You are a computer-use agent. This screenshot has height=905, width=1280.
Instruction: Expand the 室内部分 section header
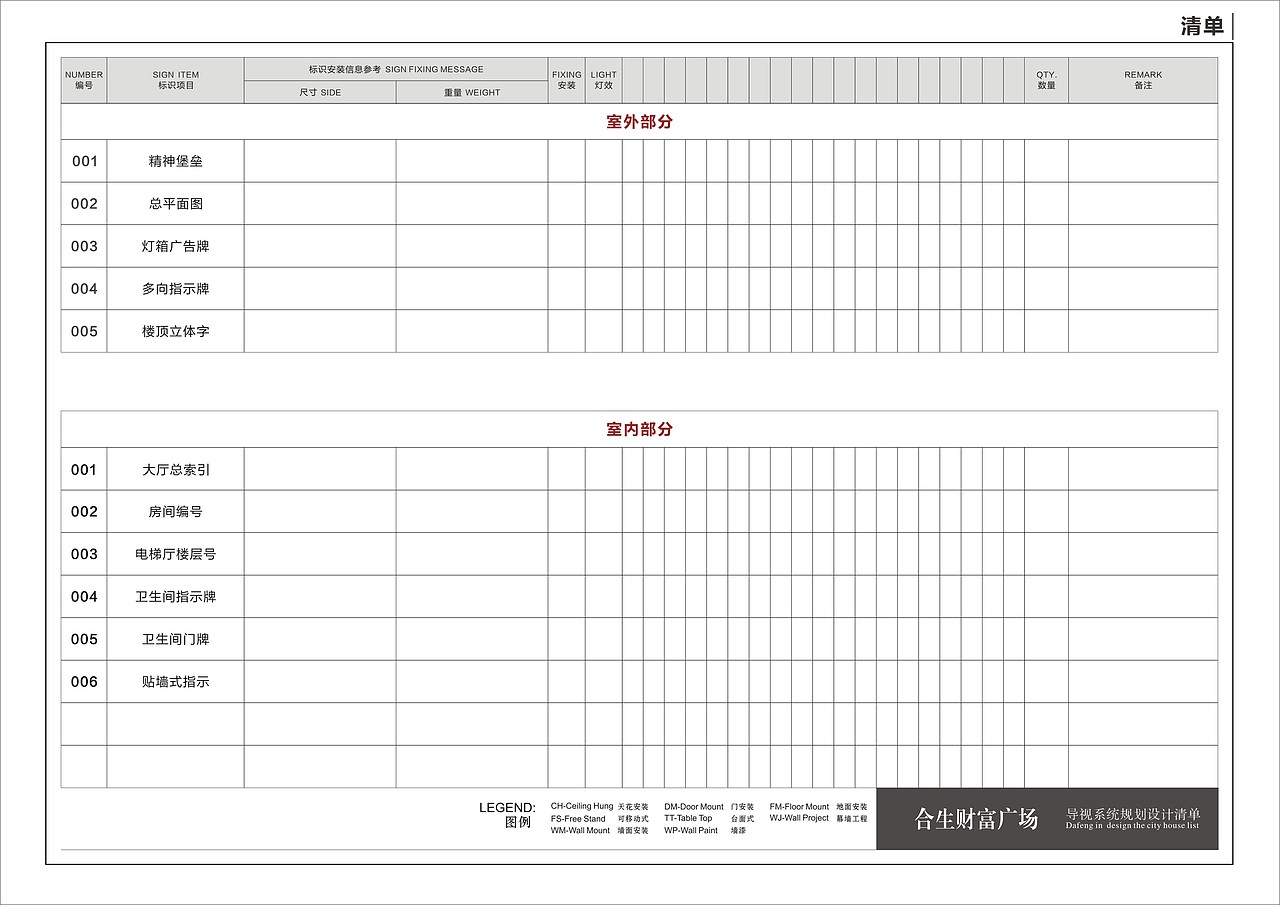[640, 430]
